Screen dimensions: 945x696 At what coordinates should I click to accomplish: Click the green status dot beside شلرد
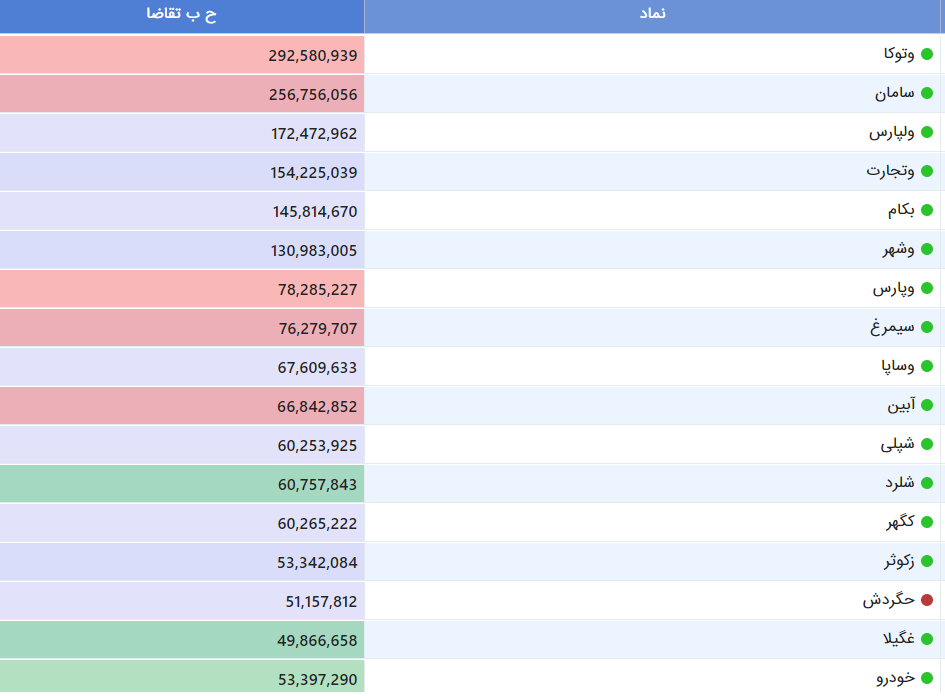[927, 483]
